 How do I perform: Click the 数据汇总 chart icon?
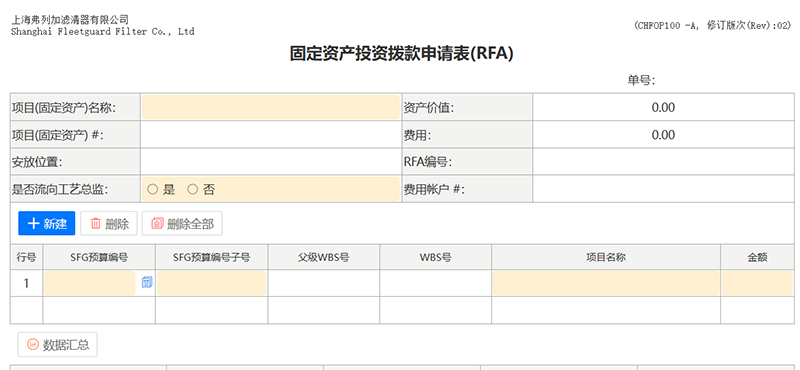[33, 344]
